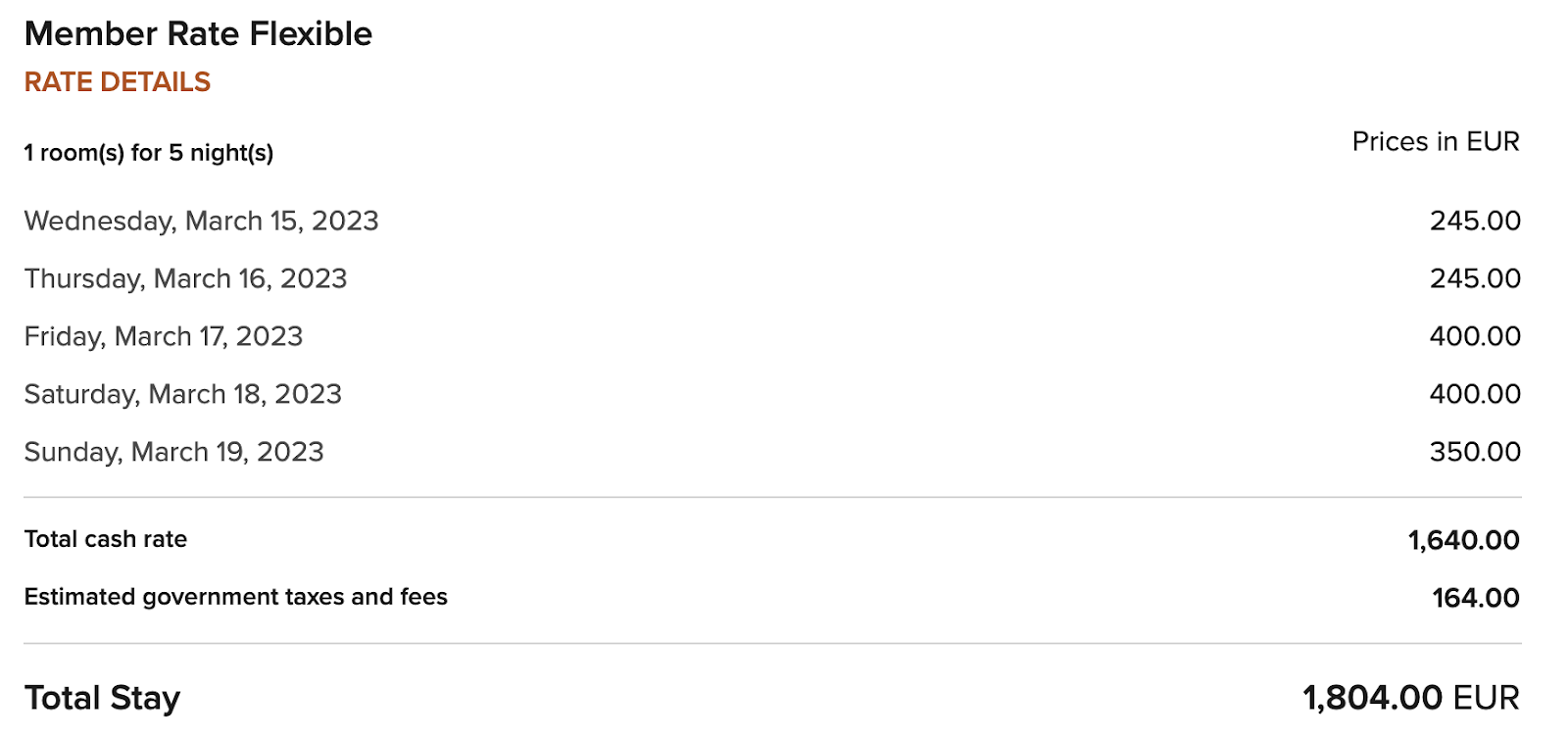
Task: Click the Thursday, March 16, 2023 date
Action: 186,279
